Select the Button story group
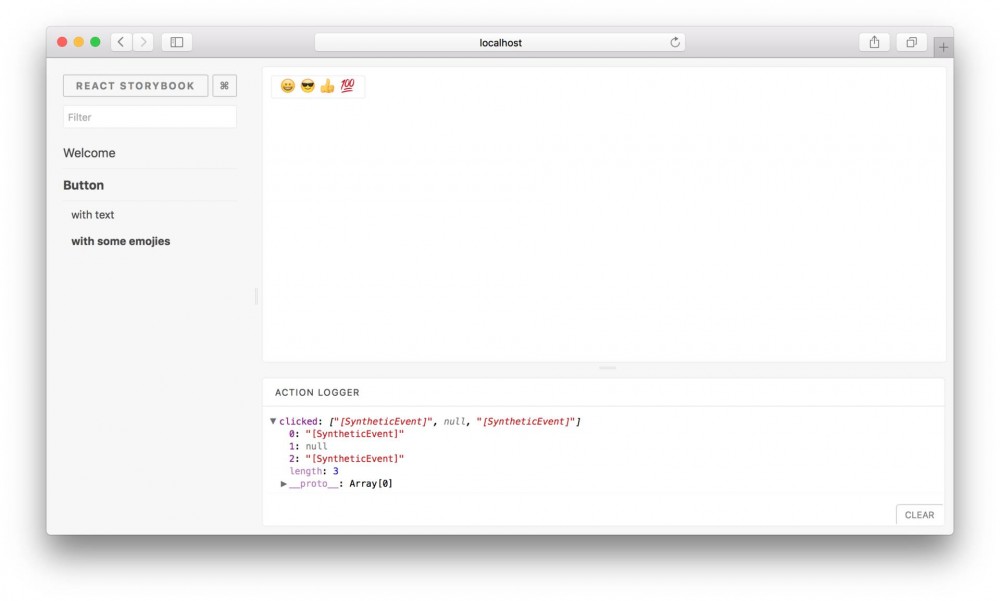The width and height of the screenshot is (1000, 601). click(84, 185)
